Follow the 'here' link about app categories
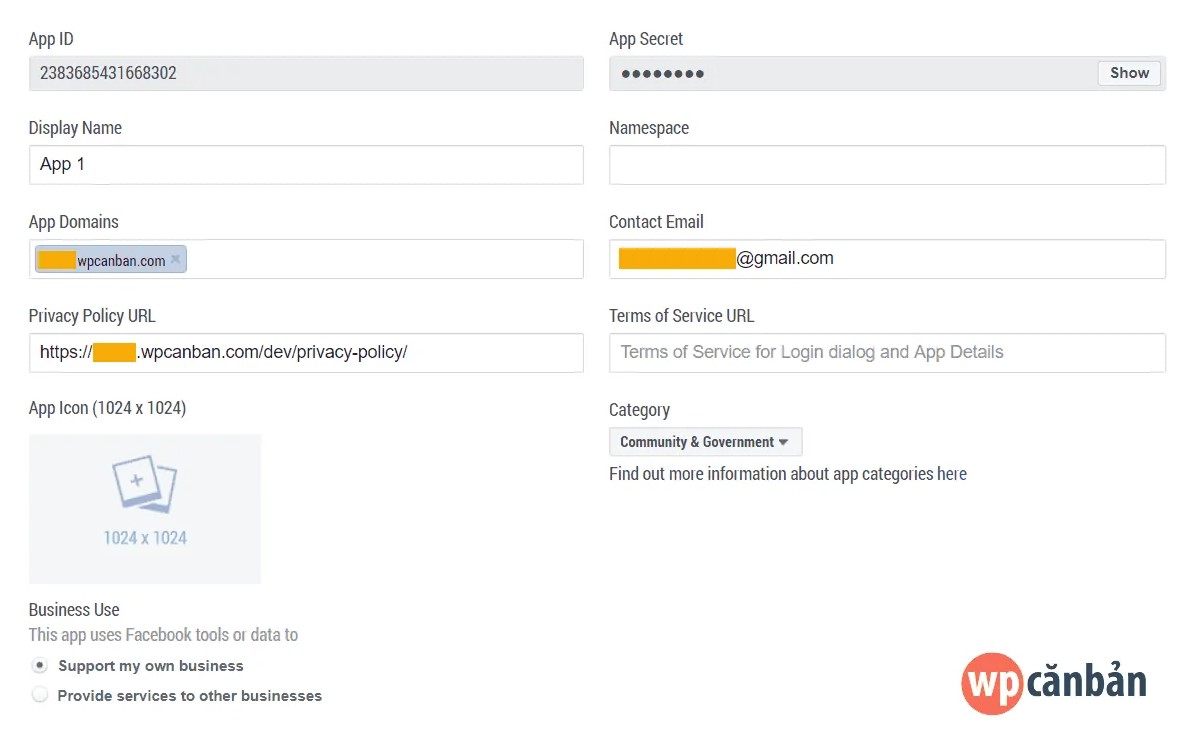Image resolution: width=1192 pixels, height=730 pixels. pos(951,474)
